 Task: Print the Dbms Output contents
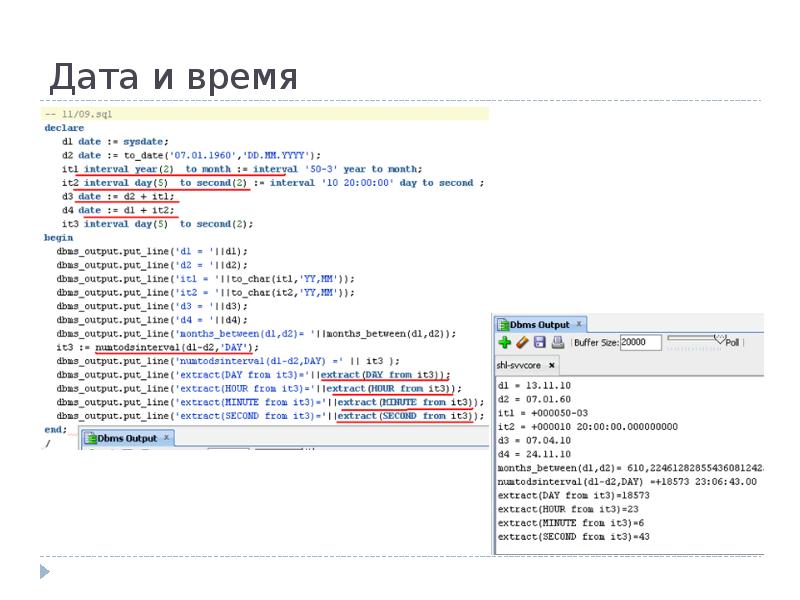[x=557, y=340]
